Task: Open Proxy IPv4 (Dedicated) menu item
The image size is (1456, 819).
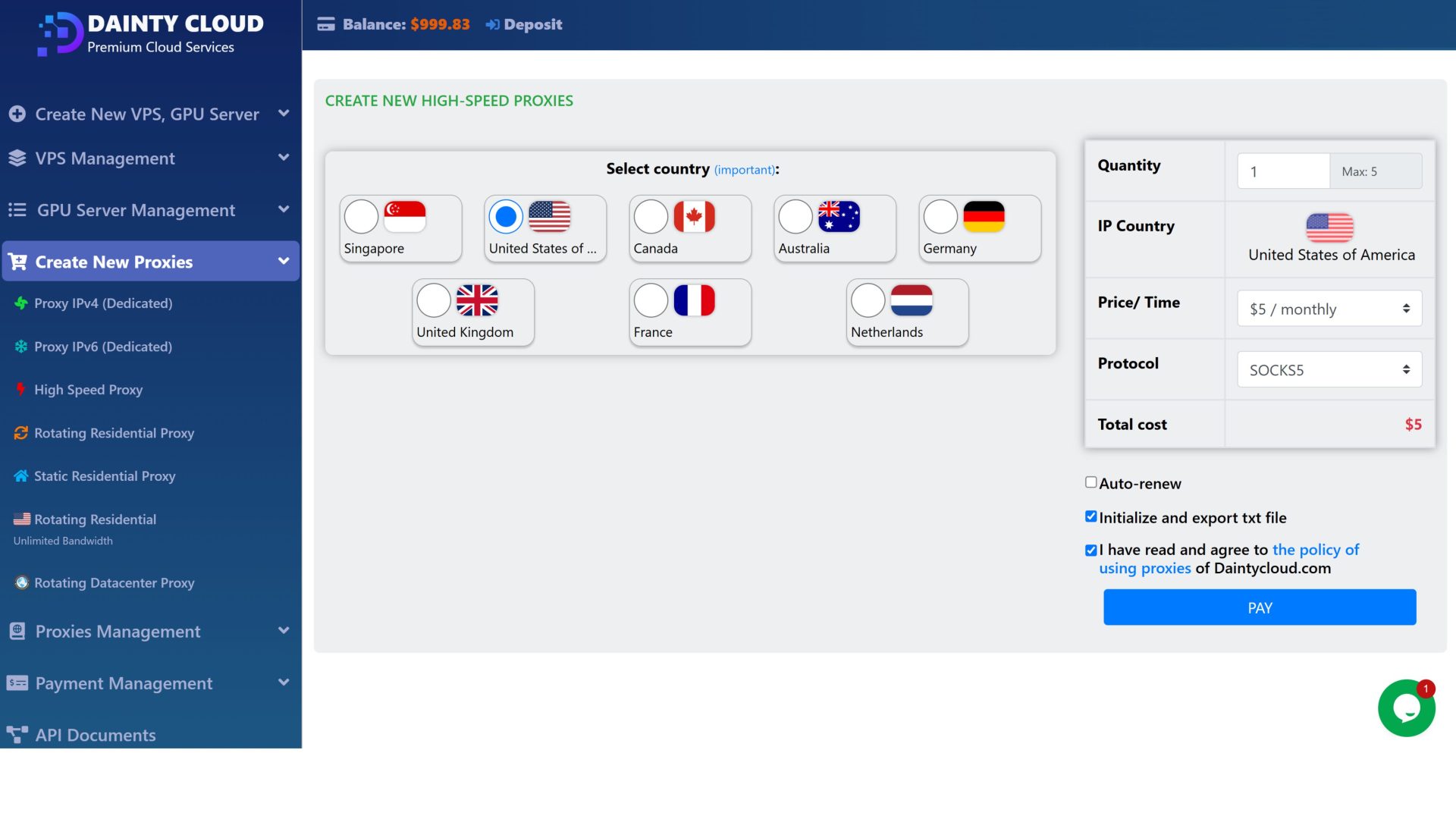Action: (103, 303)
